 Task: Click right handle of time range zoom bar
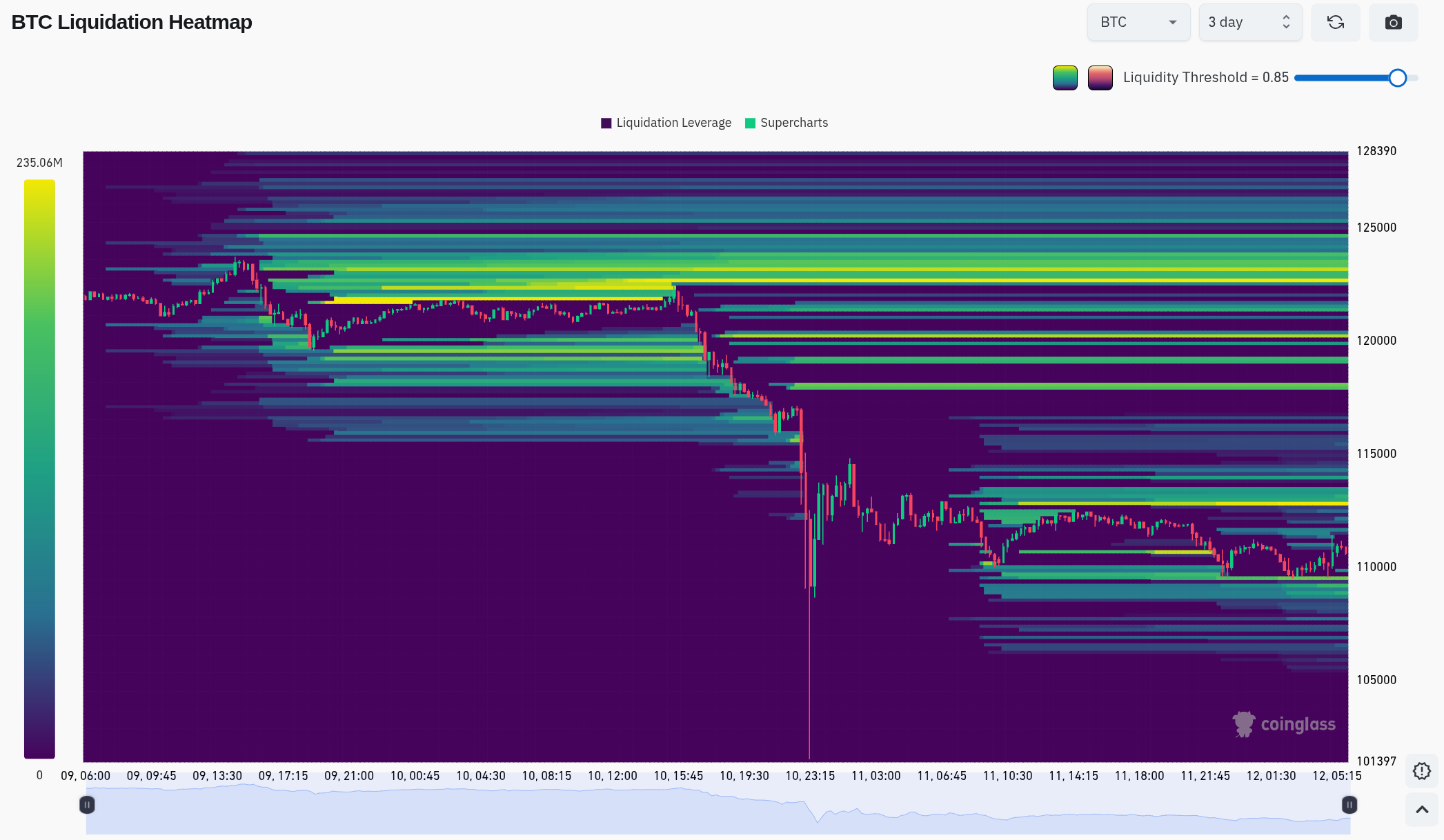click(x=1349, y=805)
